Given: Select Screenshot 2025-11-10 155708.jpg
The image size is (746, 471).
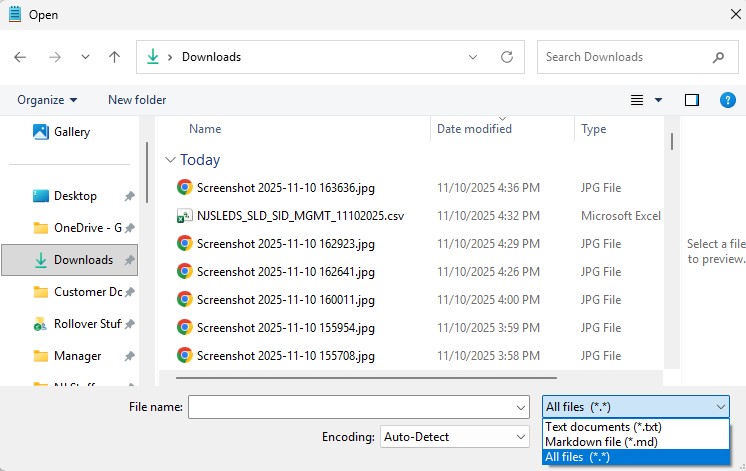Looking at the screenshot, I should pos(285,356).
